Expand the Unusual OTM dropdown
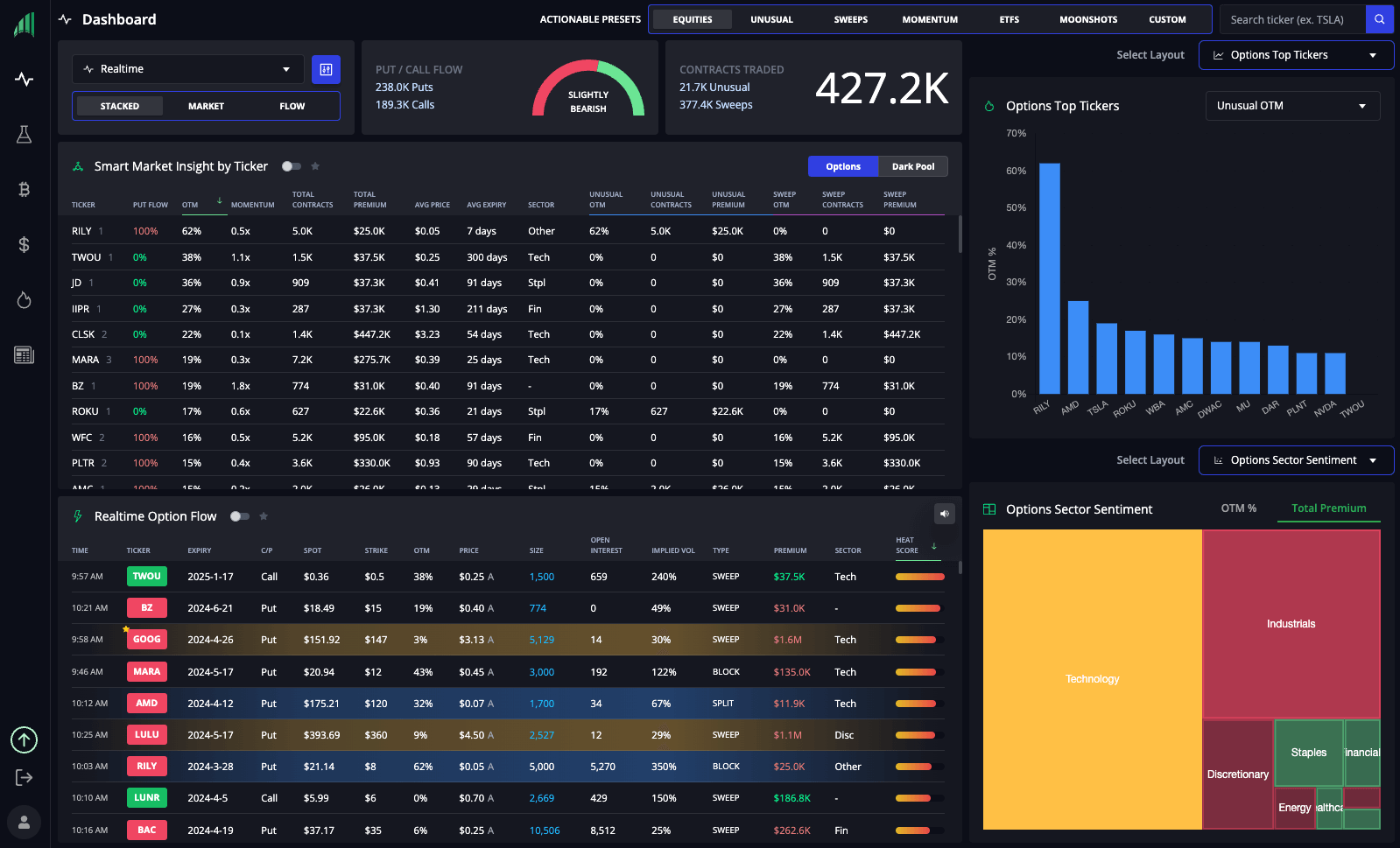The image size is (1400, 848). 1291,106
